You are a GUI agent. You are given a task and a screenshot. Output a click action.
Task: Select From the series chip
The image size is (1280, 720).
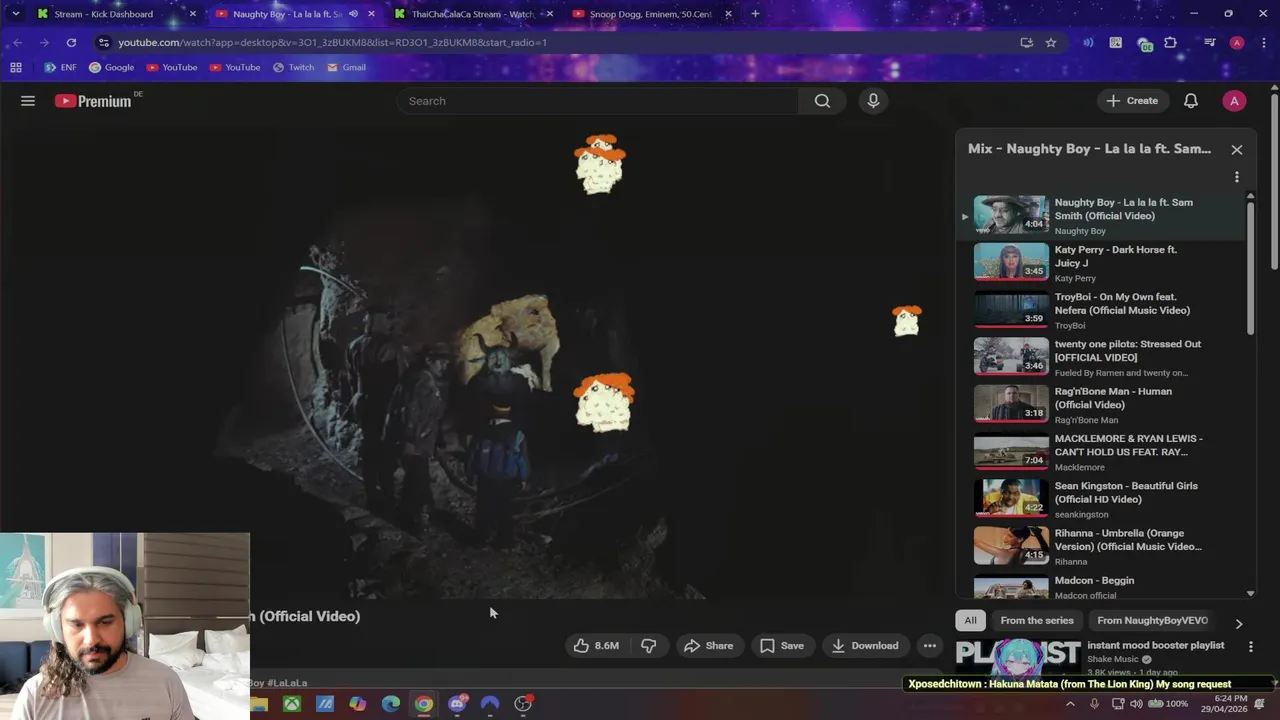click(1037, 621)
